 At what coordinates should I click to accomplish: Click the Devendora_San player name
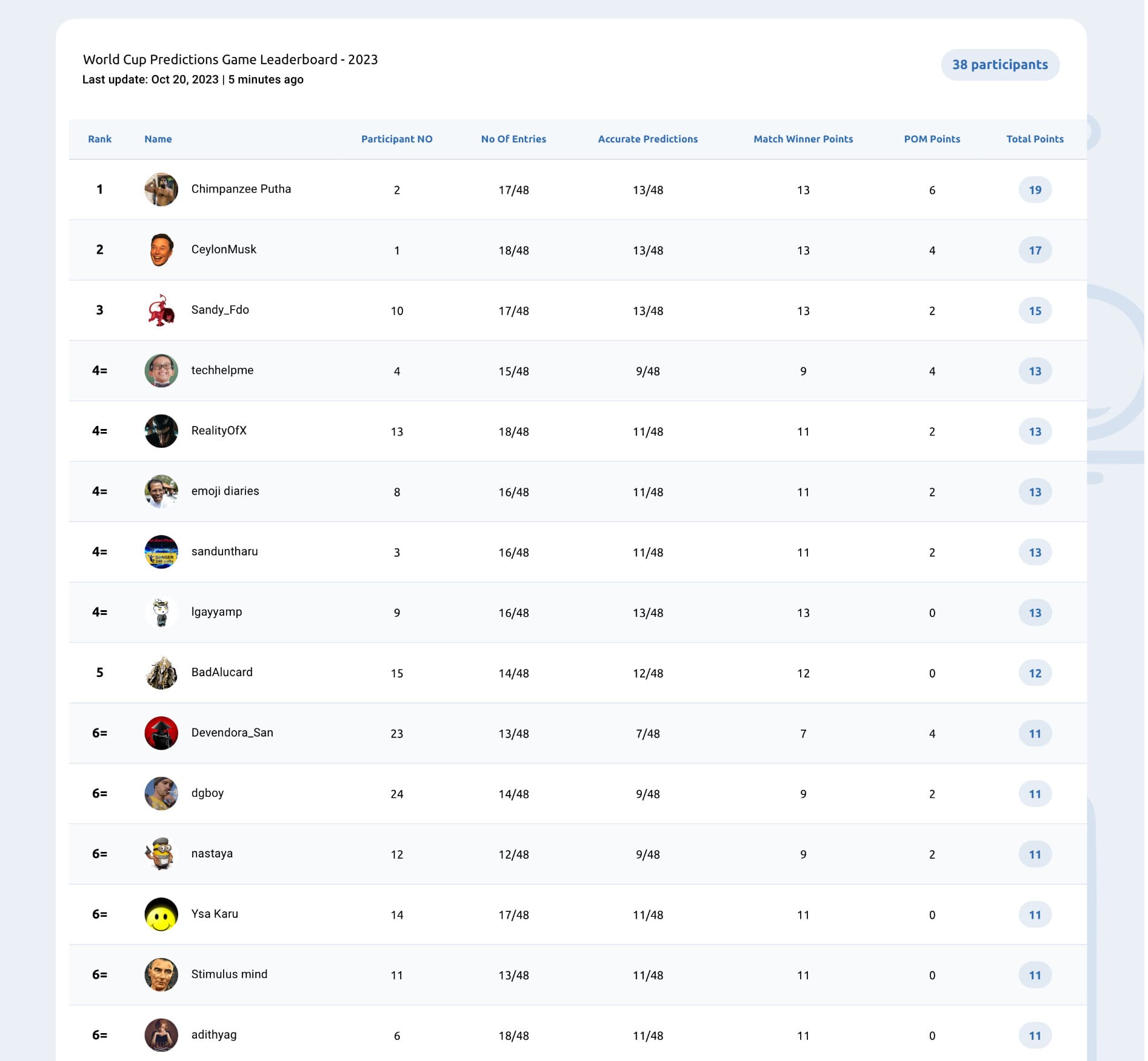(x=232, y=733)
